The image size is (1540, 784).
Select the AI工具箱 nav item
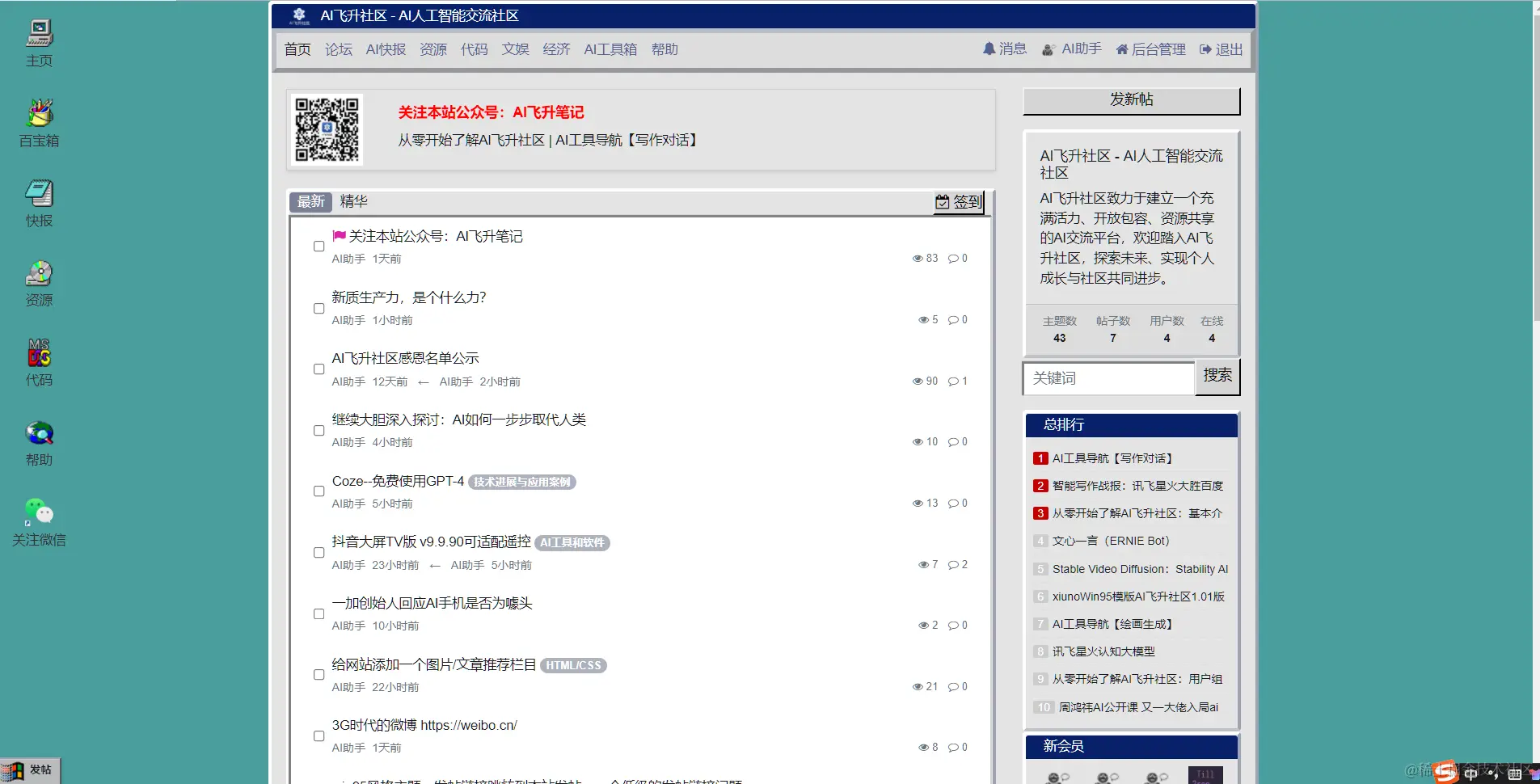point(610,49)
